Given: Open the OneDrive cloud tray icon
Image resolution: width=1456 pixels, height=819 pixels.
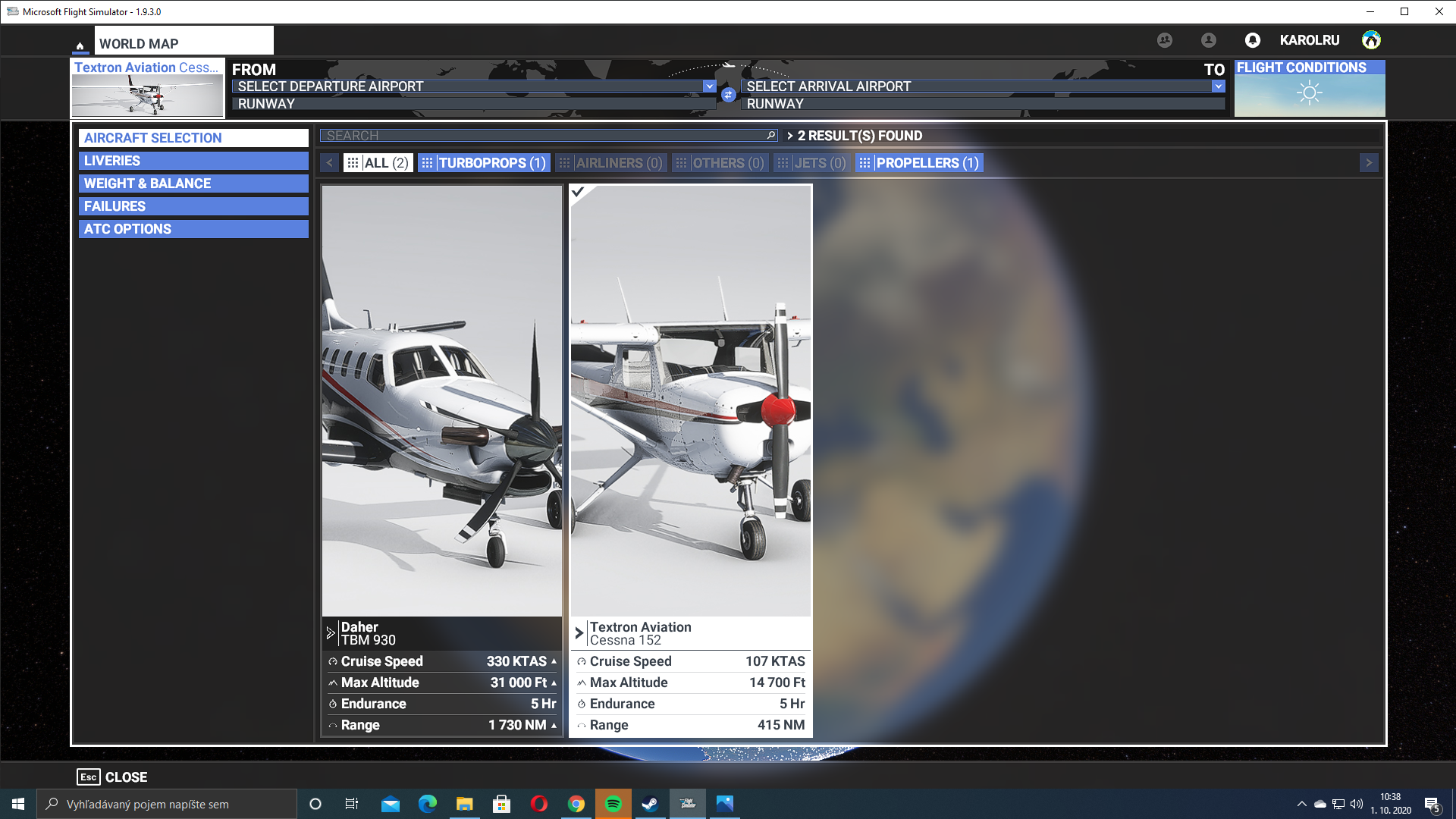Looking at the screenshot, I should click(1320, 804).
